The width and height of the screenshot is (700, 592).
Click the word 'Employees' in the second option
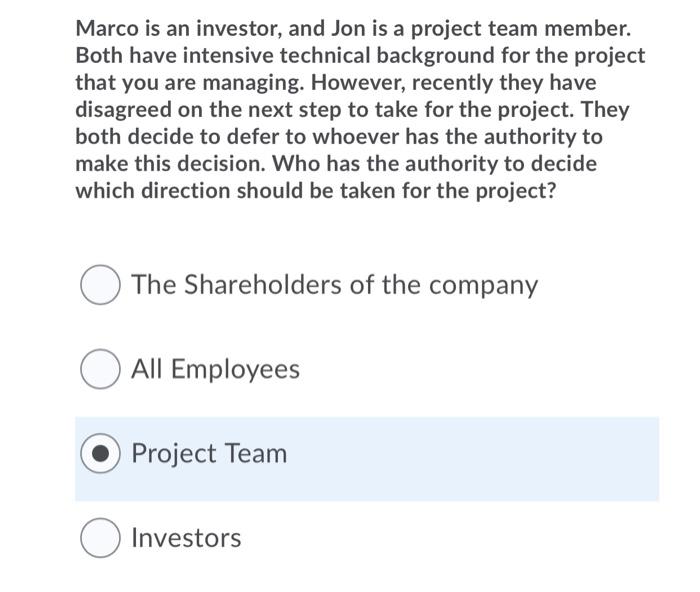235,370
